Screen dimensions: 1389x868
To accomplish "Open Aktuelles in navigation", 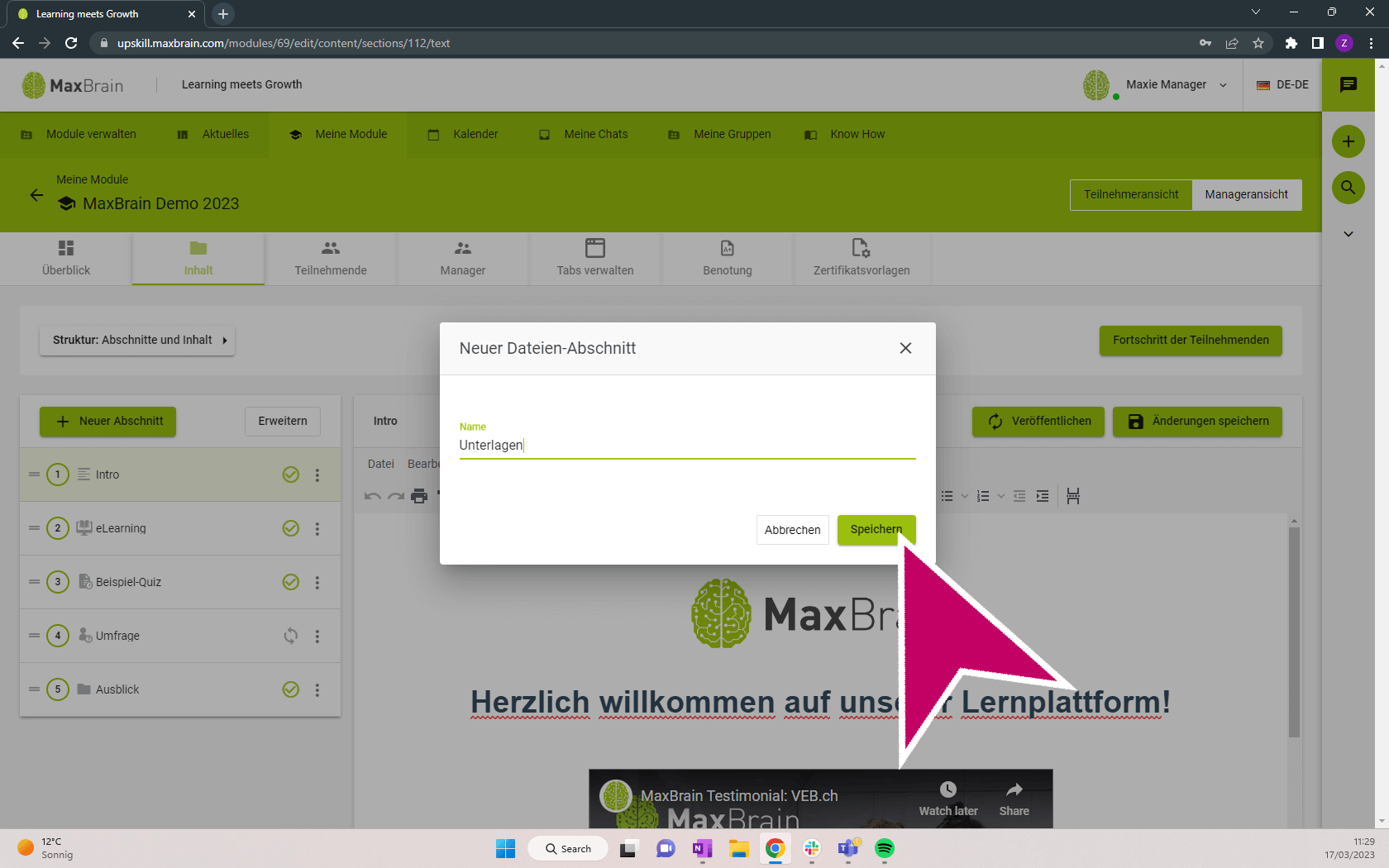I will (213, 134).
